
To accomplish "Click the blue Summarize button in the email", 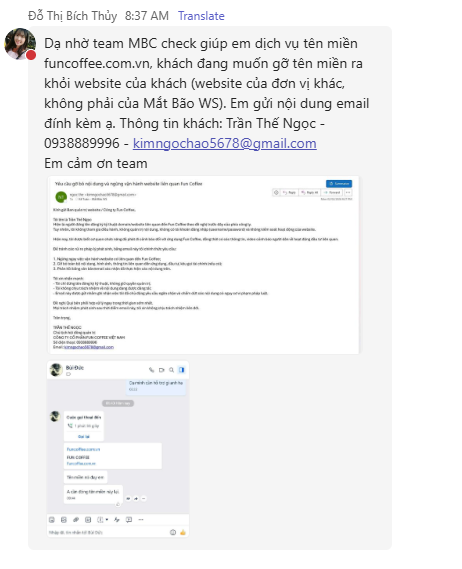I will (339, 184).
